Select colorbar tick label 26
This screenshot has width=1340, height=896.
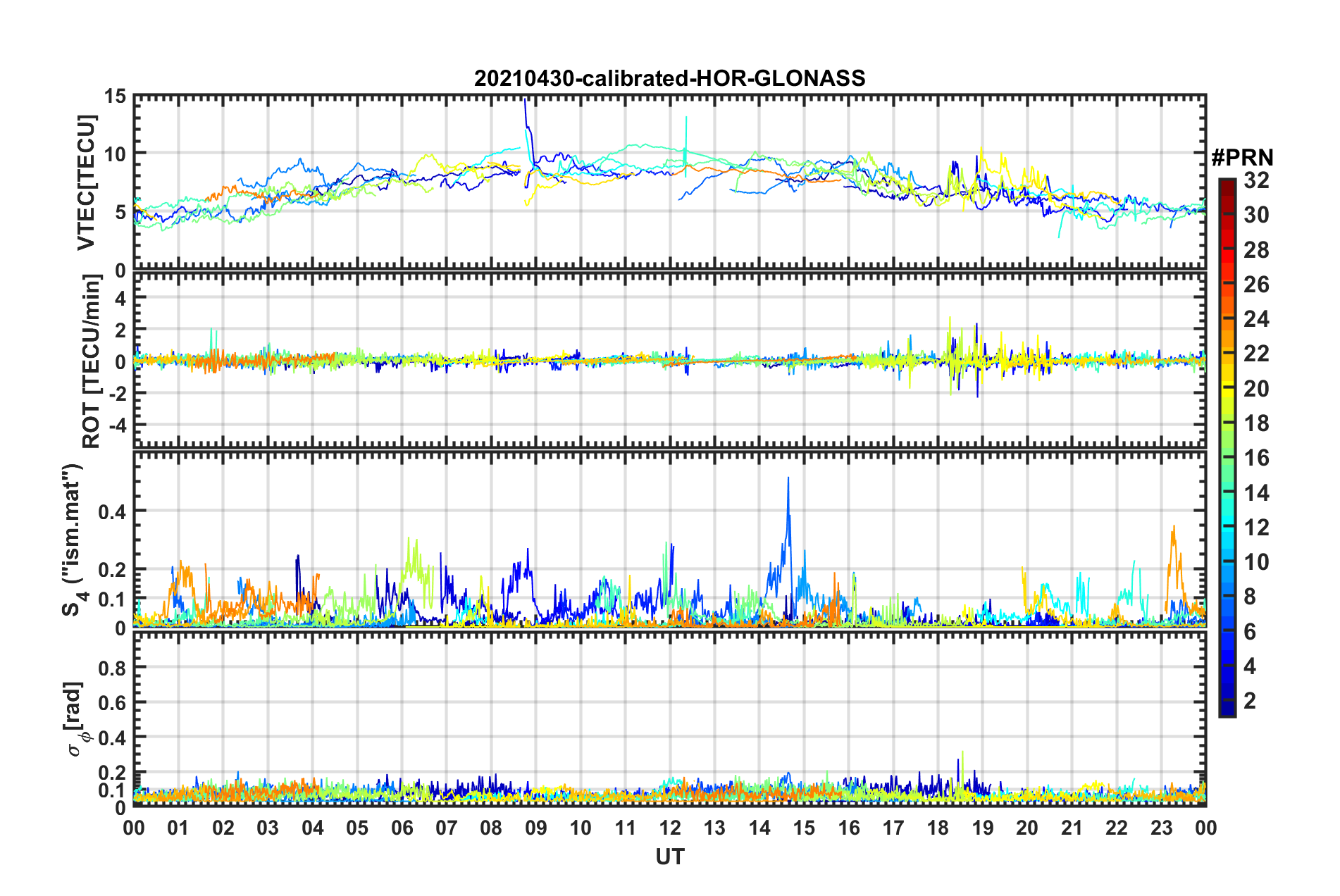click(1257, 285)
